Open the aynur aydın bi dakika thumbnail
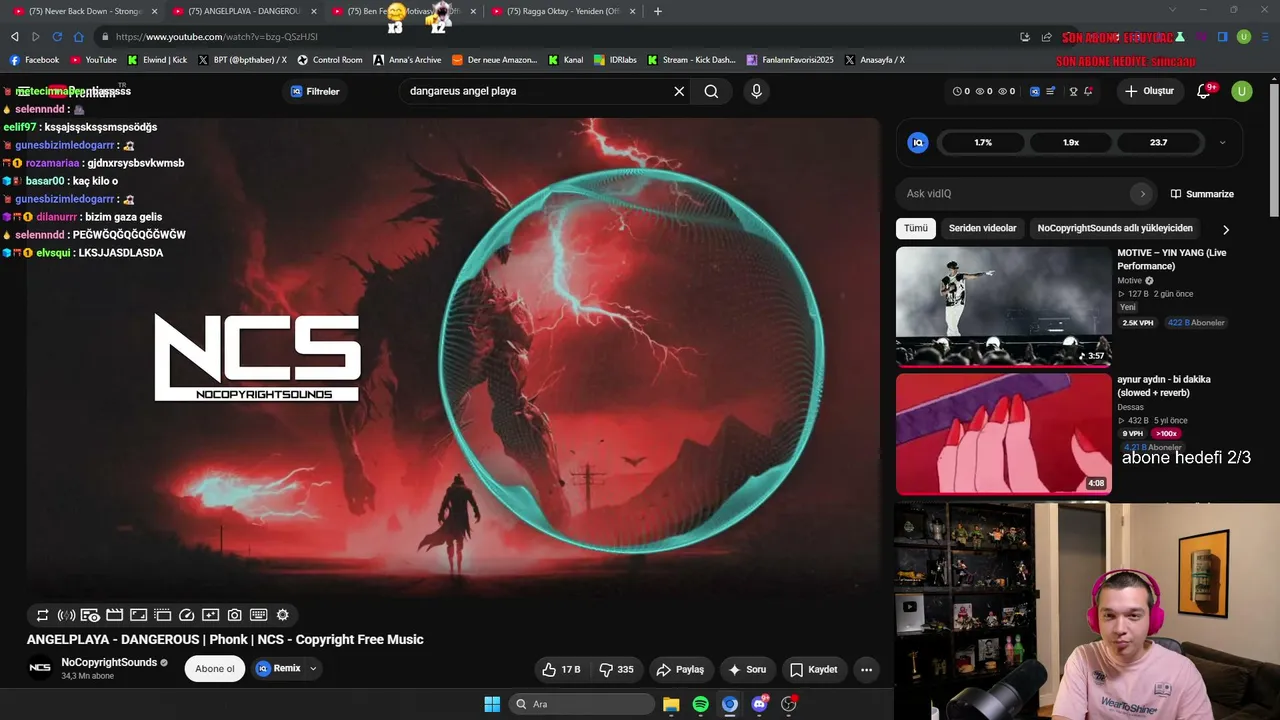1280x720 pixels. point(1004,434)
